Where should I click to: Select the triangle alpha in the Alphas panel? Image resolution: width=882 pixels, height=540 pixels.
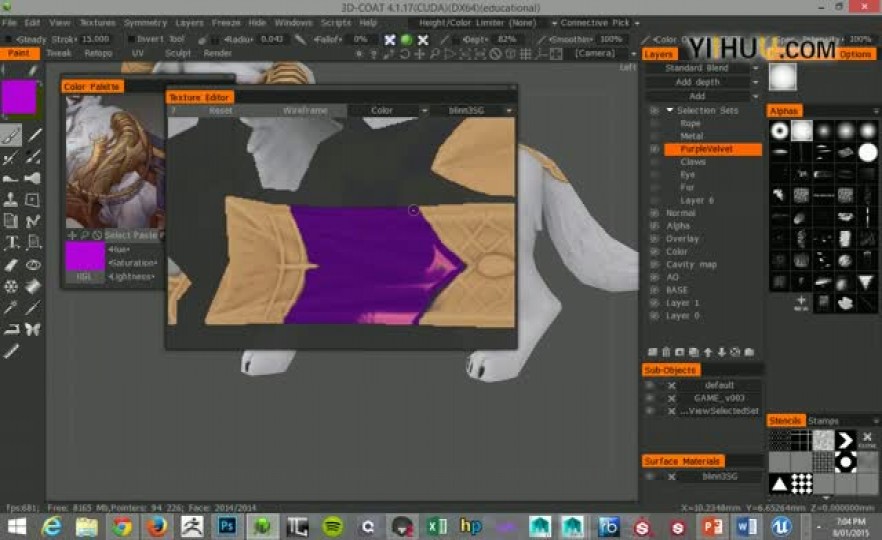click(x=866, y=282)
